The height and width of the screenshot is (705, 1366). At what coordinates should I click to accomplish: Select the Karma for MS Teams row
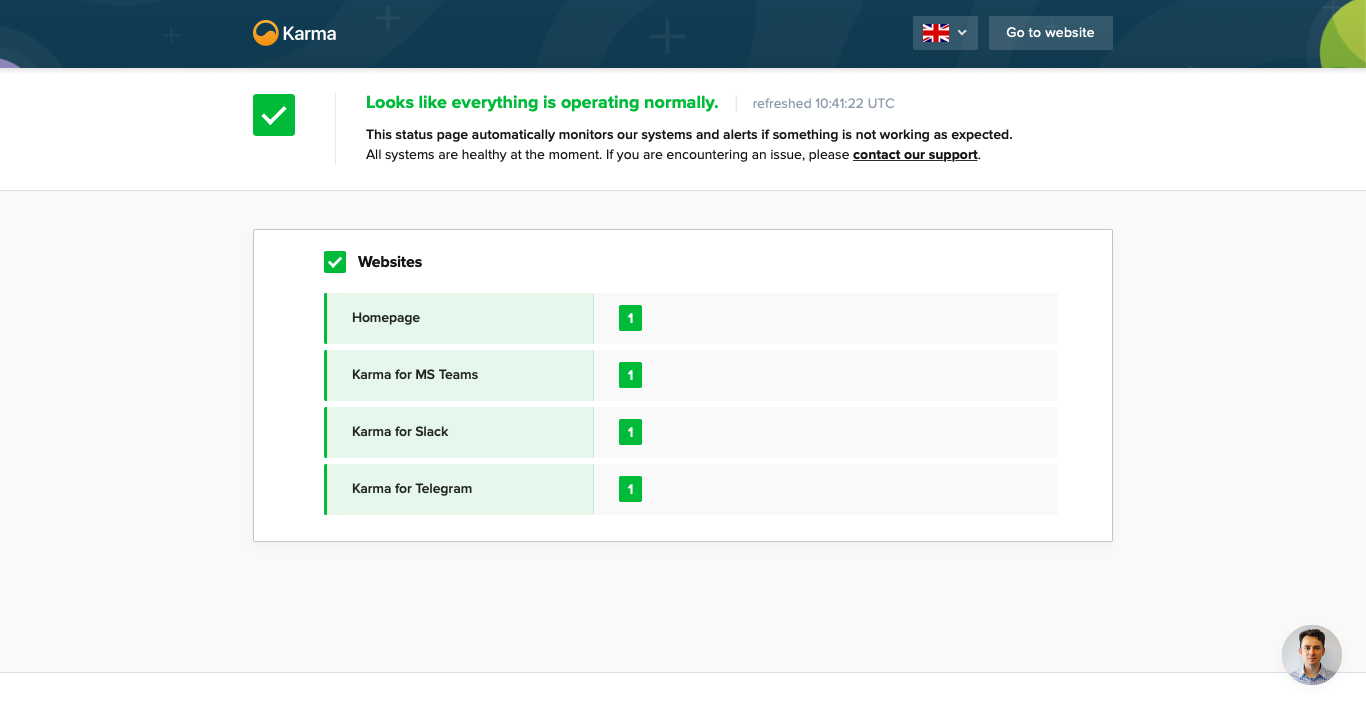tap(691, 375)
